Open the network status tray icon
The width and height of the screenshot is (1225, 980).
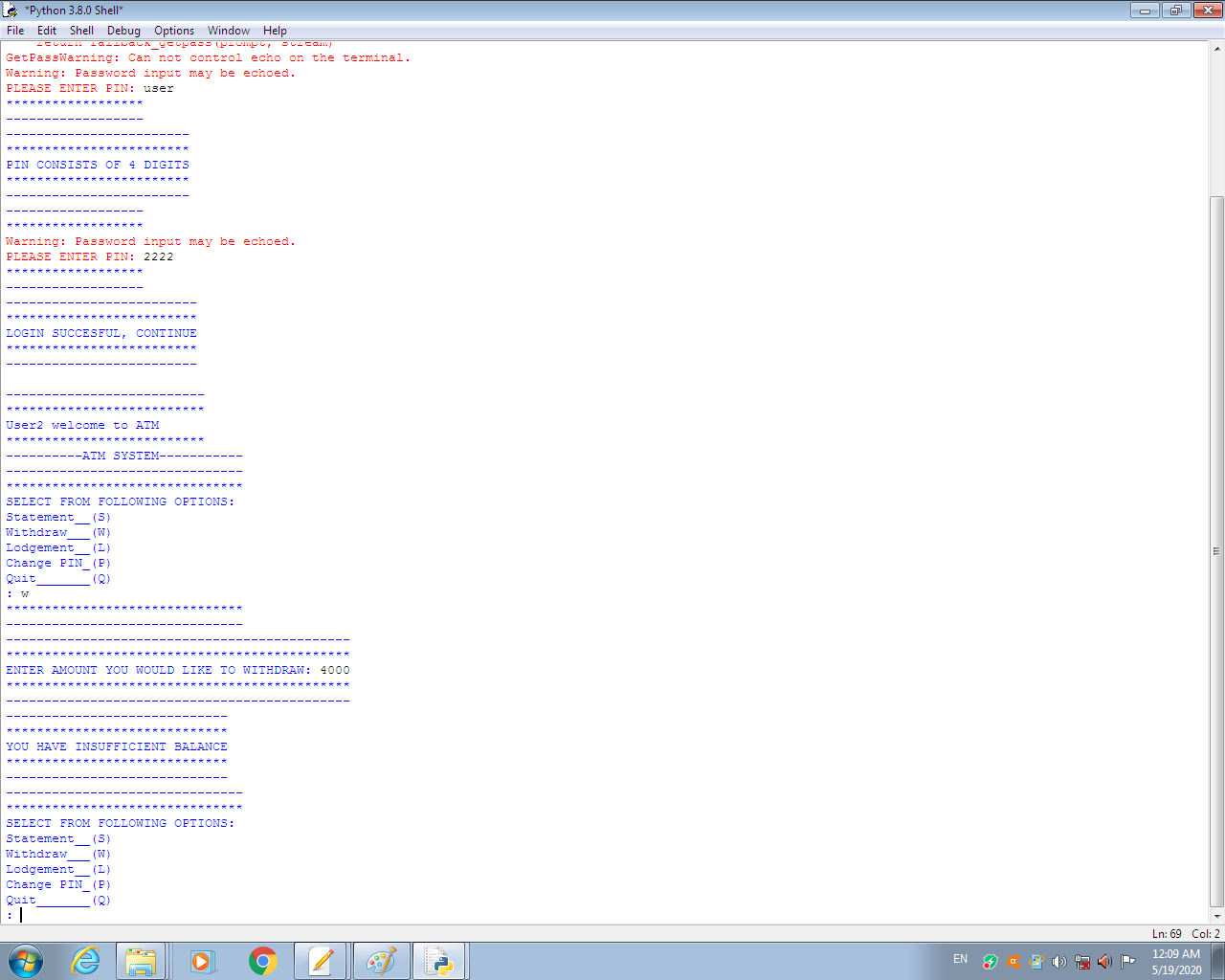(x=1082, y=961)
